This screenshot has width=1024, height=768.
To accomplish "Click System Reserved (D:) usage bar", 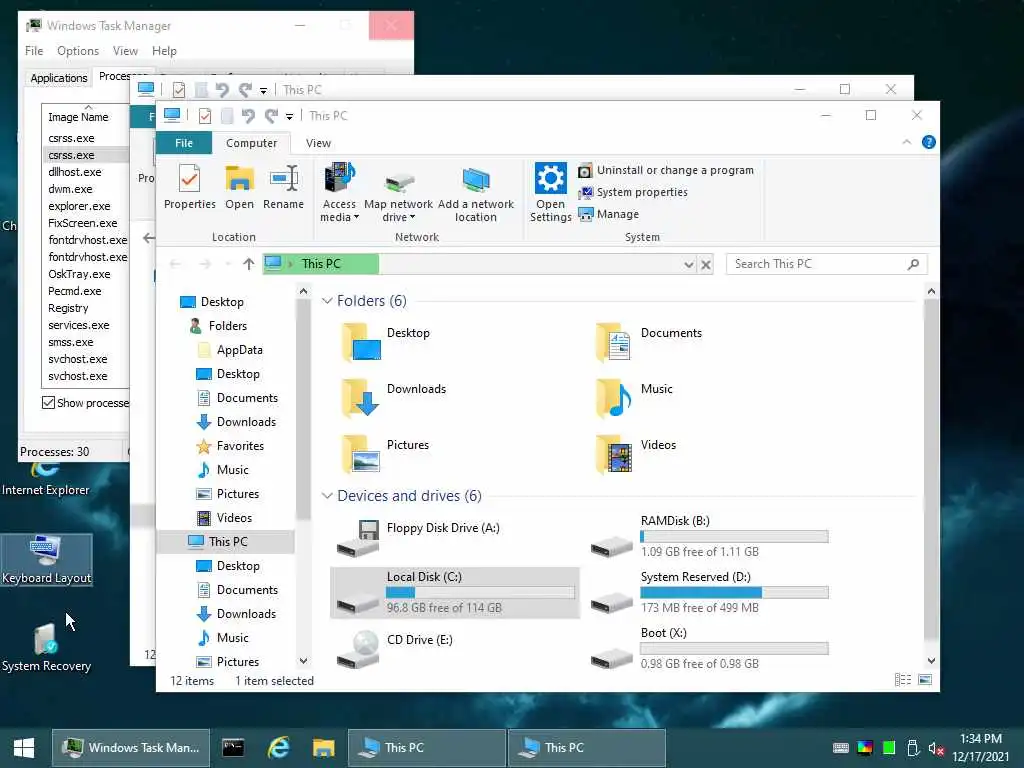I will point(734,592).
